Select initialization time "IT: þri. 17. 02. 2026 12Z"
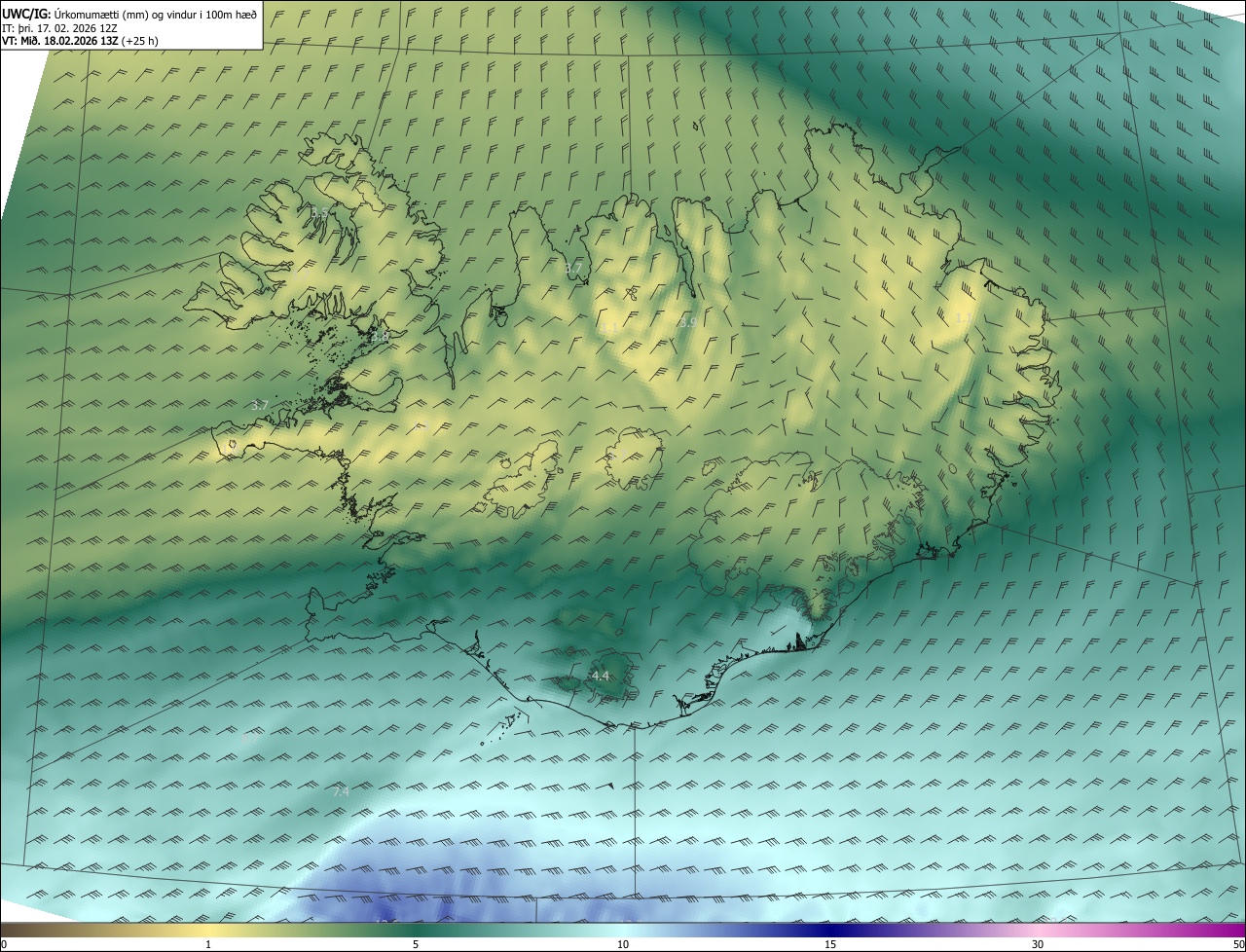 pyautogui.click(x=59, y=27)
